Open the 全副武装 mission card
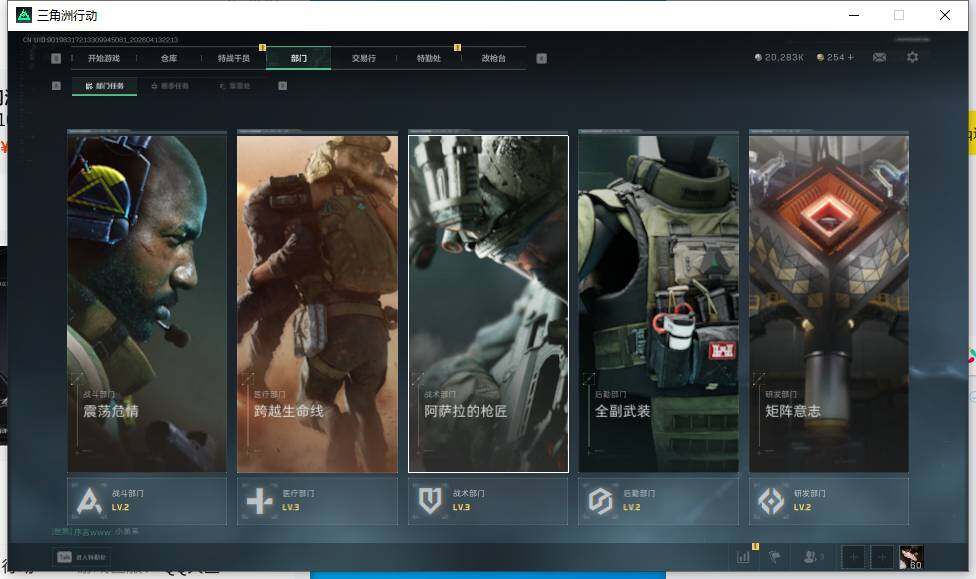976x579 pixels. coord(659,303)
